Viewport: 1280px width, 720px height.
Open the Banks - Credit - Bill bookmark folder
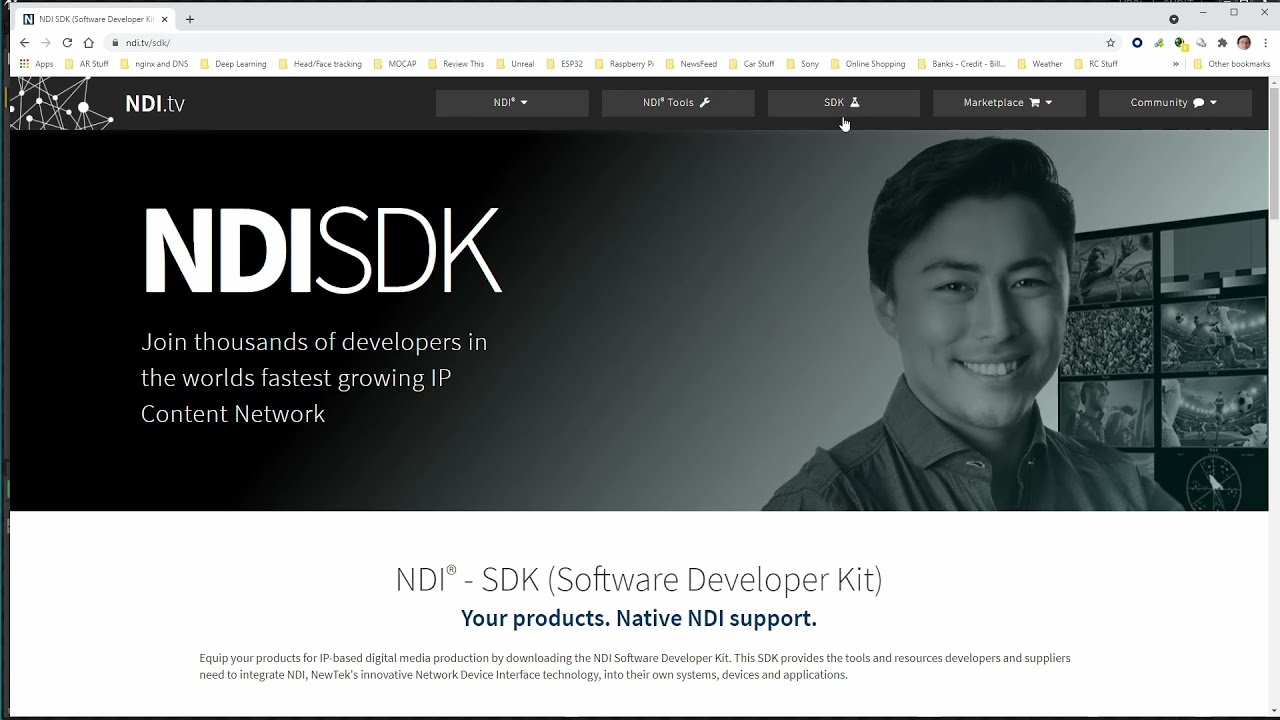(962, 64)
